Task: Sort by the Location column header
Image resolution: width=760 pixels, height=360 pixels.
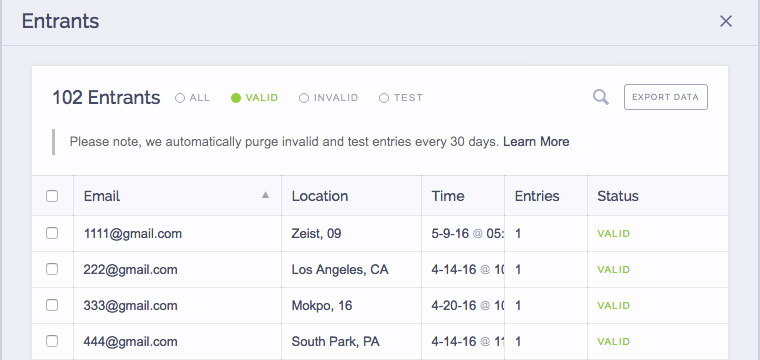Action: click(x=320, y=196)
